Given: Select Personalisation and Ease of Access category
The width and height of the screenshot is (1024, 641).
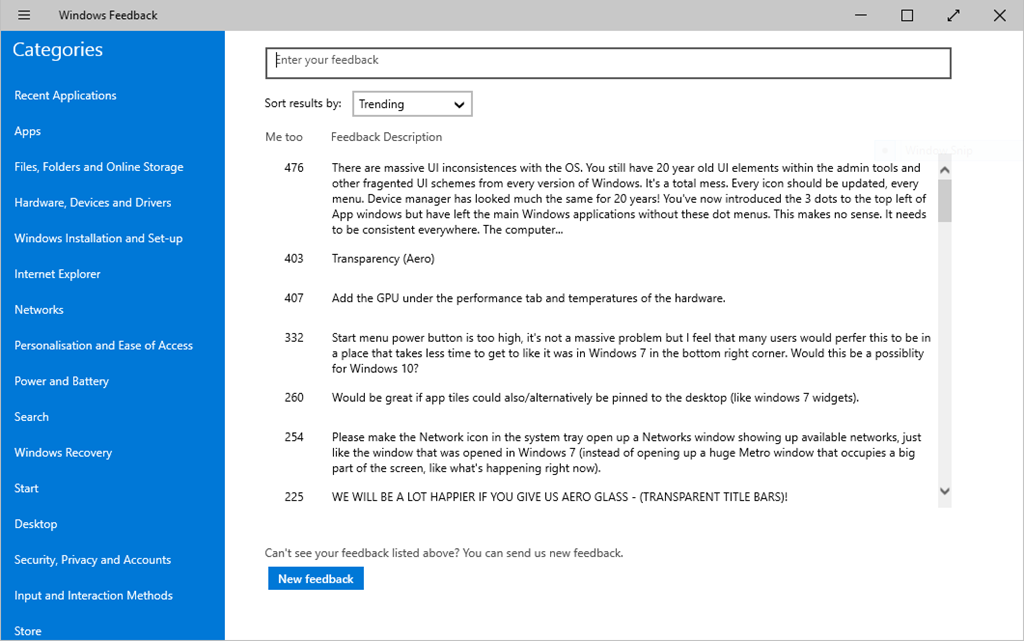Looking at the screenshot, I should pos(104,345).
